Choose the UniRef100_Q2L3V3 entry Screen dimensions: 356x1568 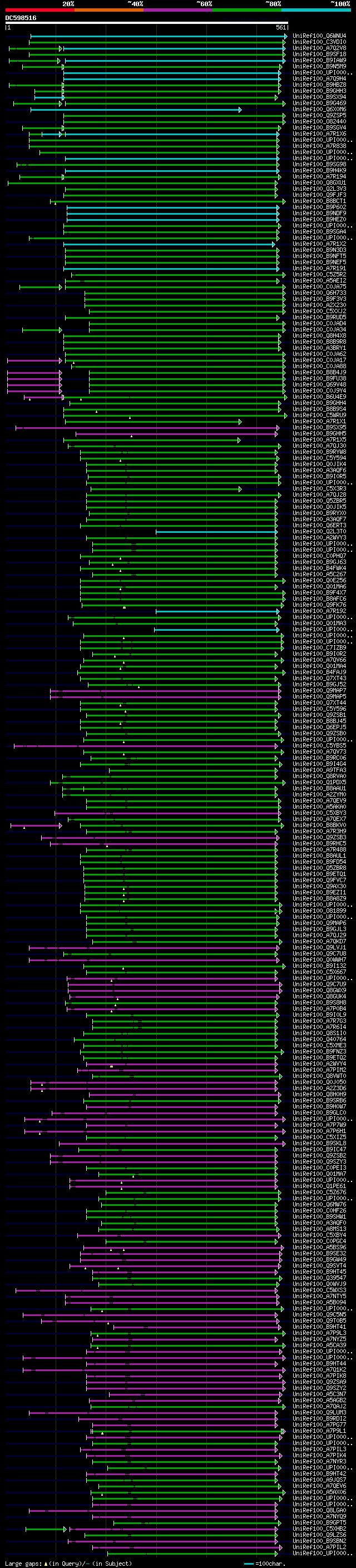pyautogui.click(x=319, y=189)
